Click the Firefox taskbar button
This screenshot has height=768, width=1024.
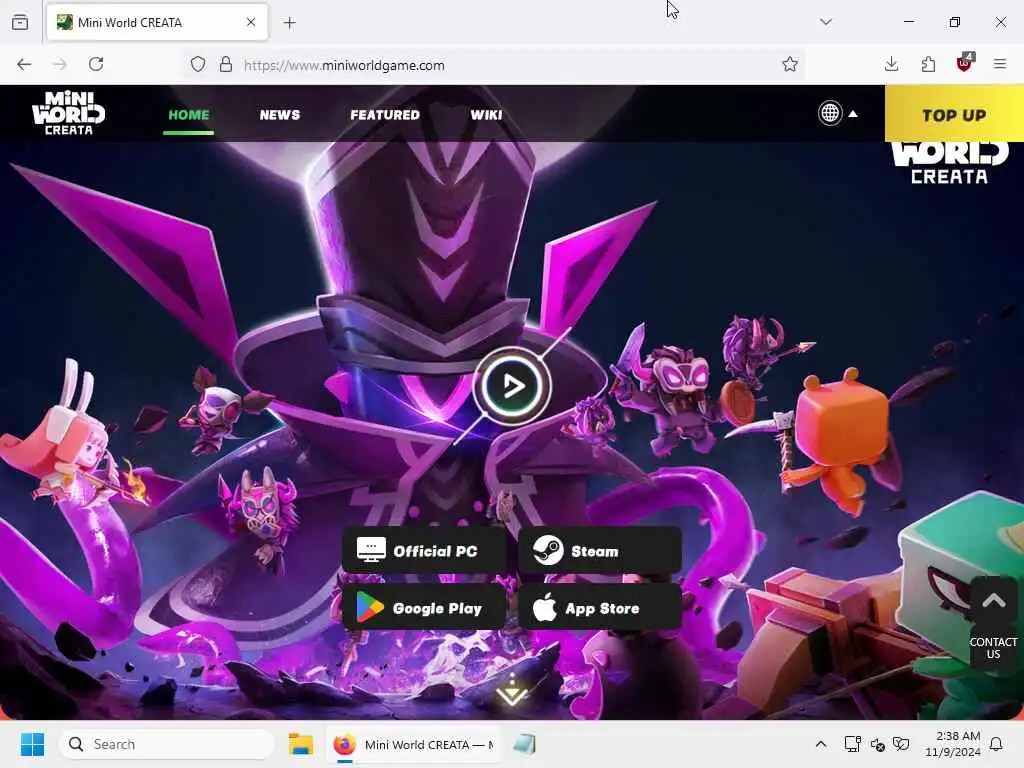click(413, 744)
